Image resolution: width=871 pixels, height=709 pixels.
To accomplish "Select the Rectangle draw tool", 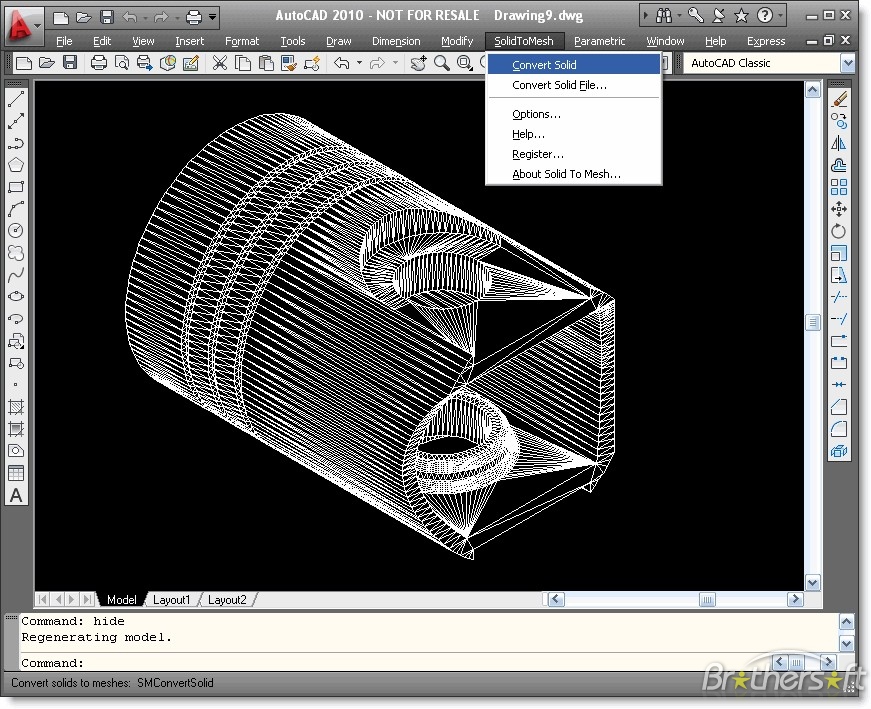I will click(16, 187).
